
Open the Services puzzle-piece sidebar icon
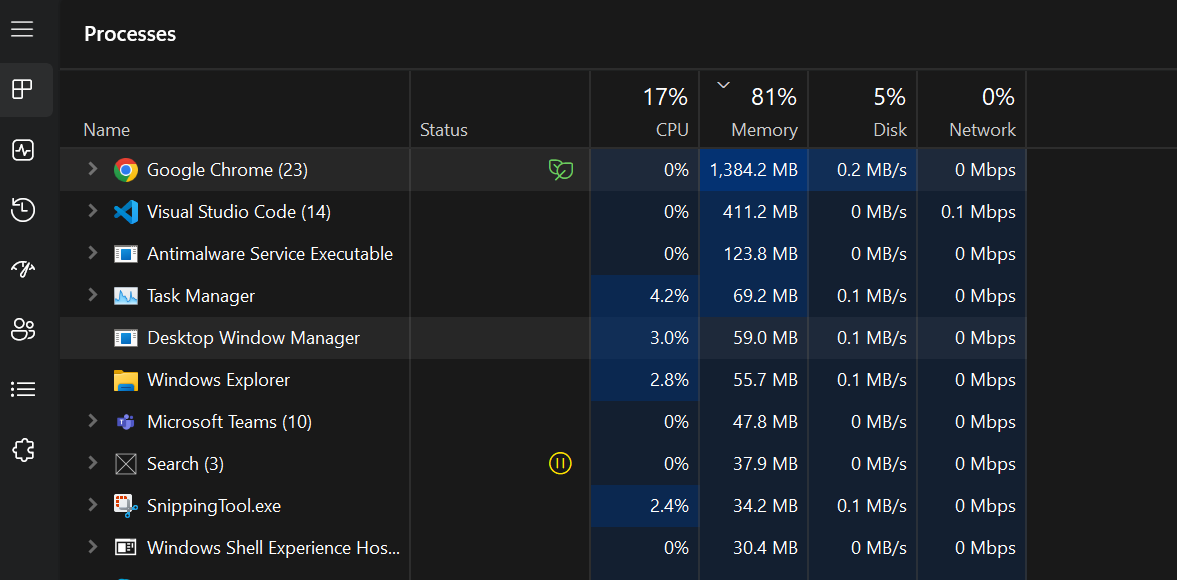[x=23, y=449]
